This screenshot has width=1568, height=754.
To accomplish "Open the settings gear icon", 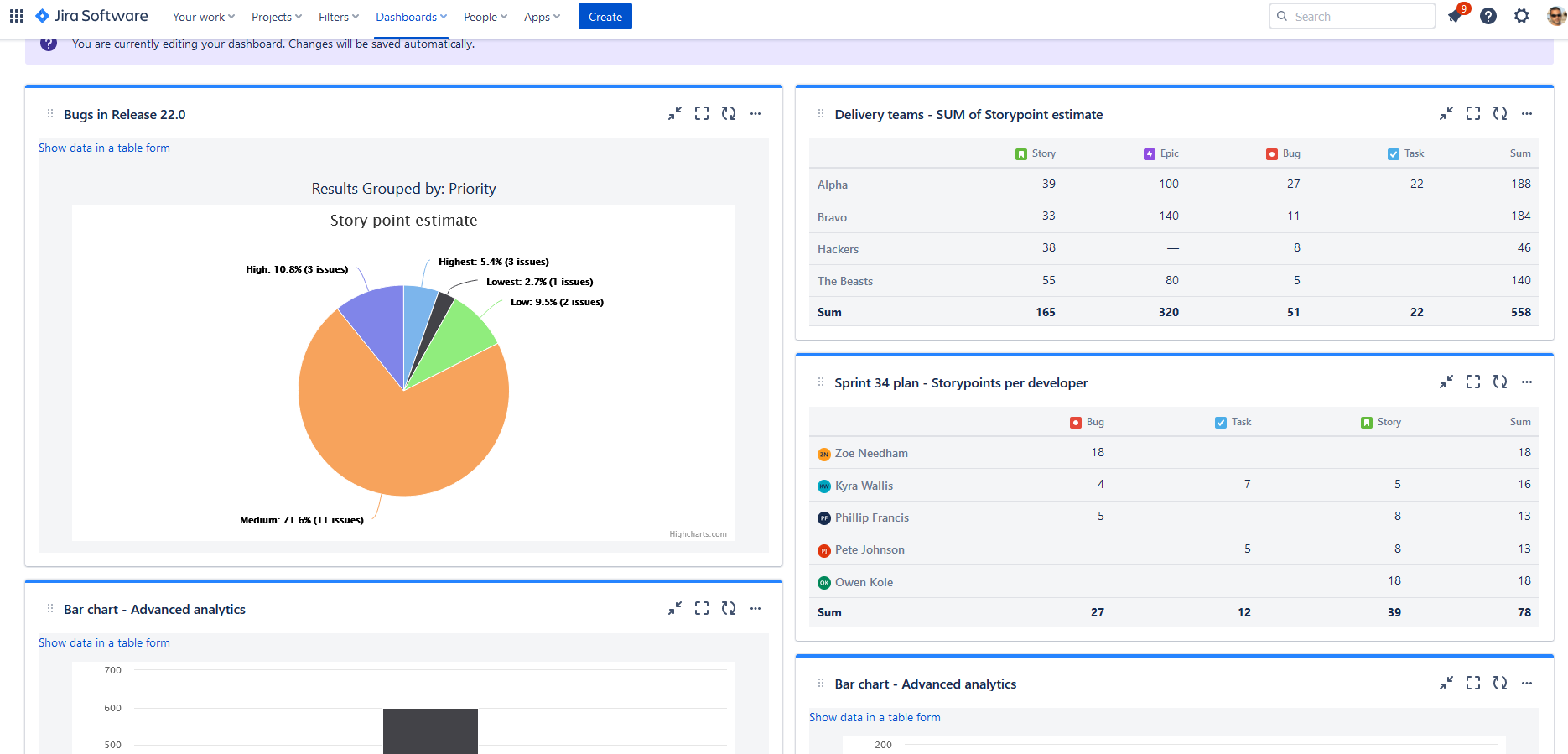I will [x=1521, y=16].
